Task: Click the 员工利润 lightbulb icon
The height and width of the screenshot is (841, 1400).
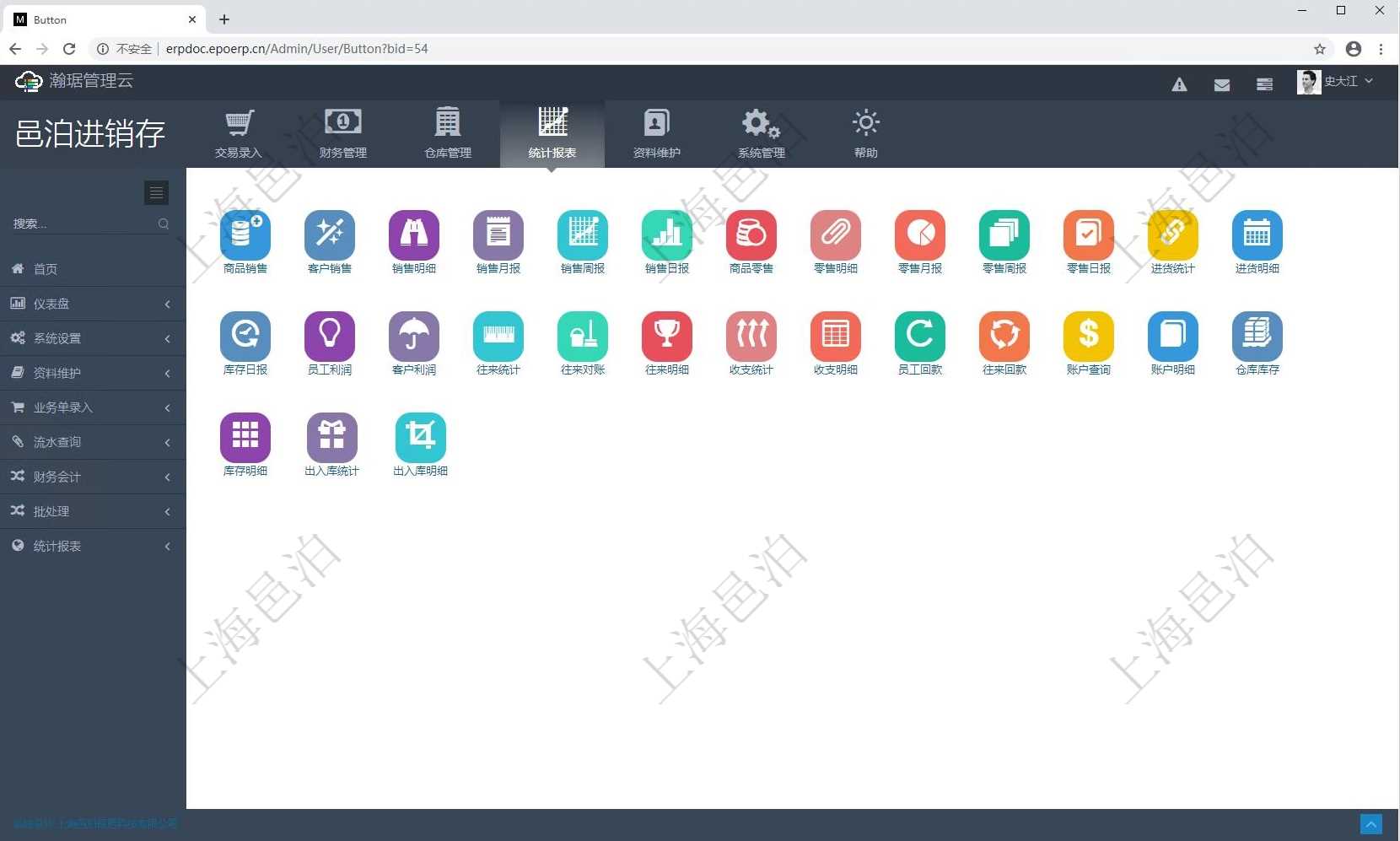Action: click(329, 337)
